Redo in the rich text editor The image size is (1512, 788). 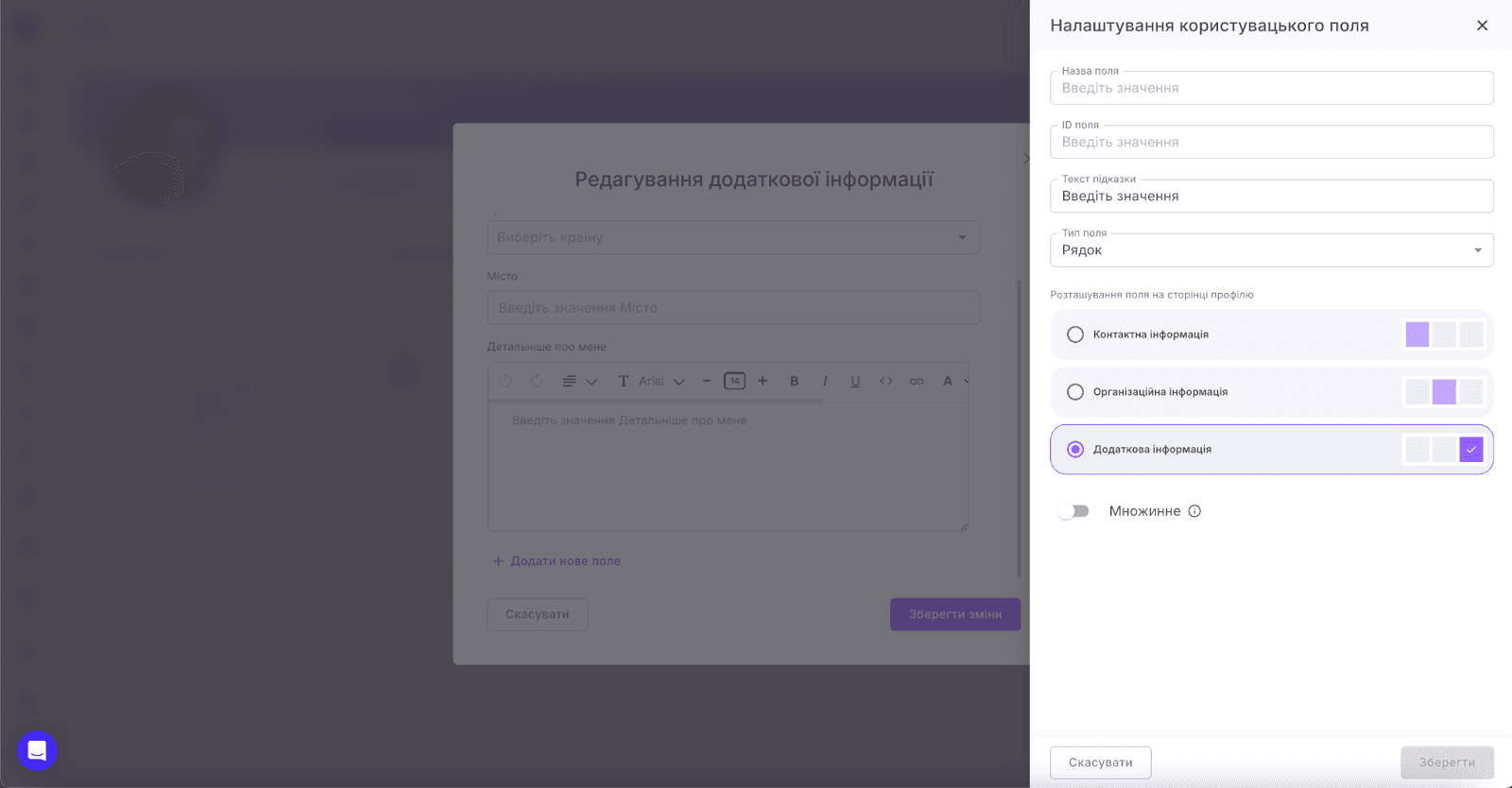(537, 381)
